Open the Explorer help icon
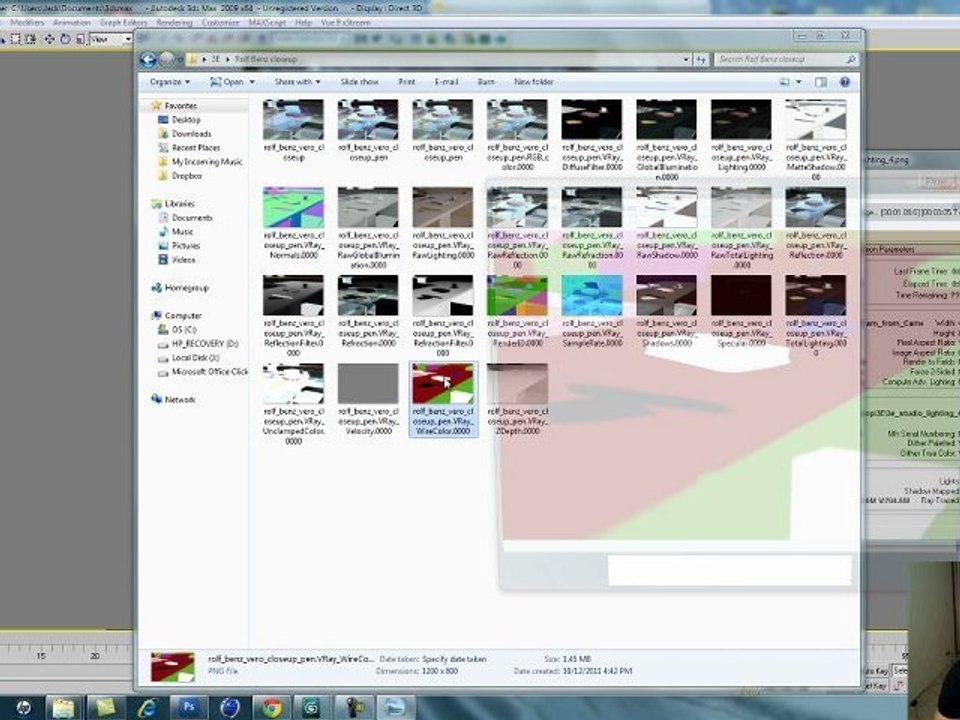Screen dimensions: 960x720 tap(844, 81)
